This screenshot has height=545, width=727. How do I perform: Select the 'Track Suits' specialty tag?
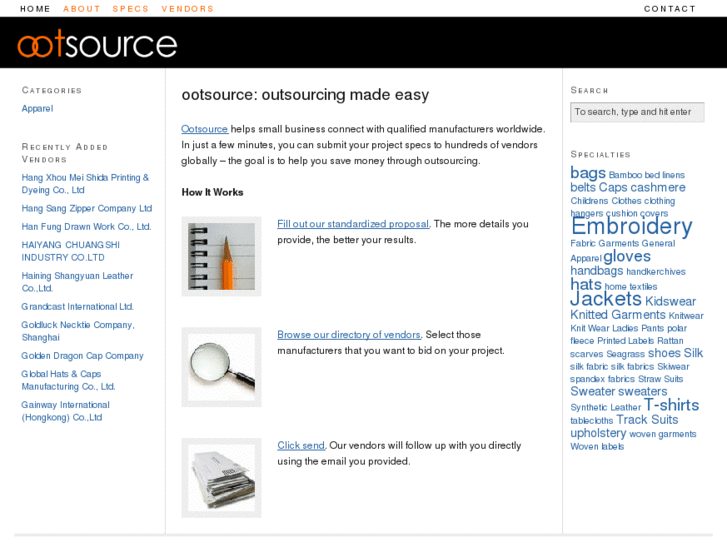(x=647, y=420)
